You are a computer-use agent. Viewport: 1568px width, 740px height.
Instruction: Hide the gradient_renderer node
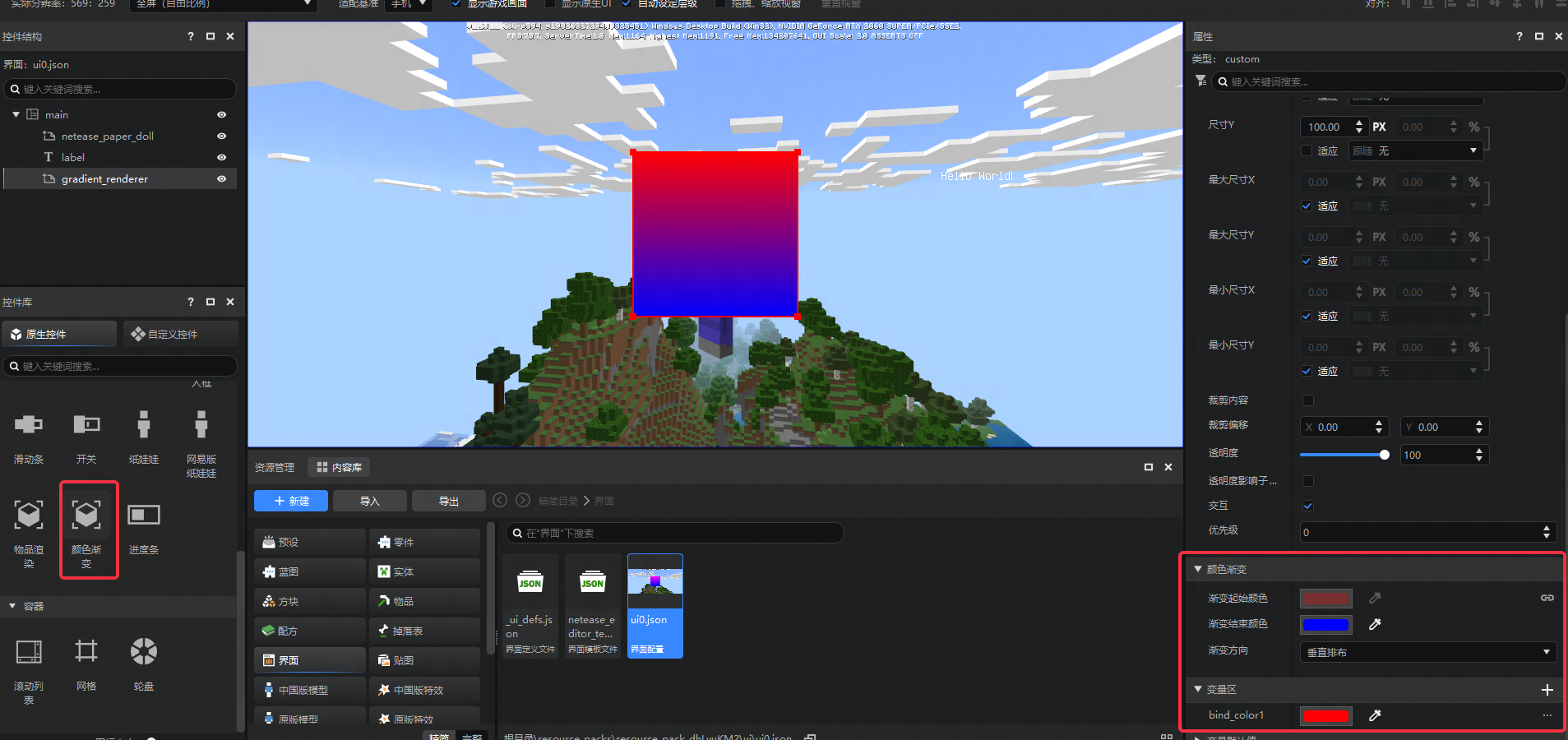point(221,178)
